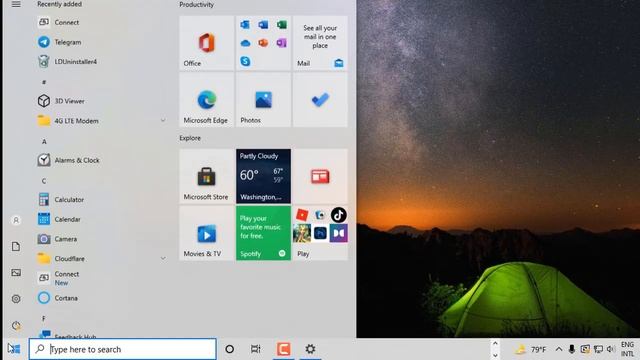The width and height of the screenshot is (640, 360).
Task: Open Settings gear on taskbar
Action: point(310,349)
